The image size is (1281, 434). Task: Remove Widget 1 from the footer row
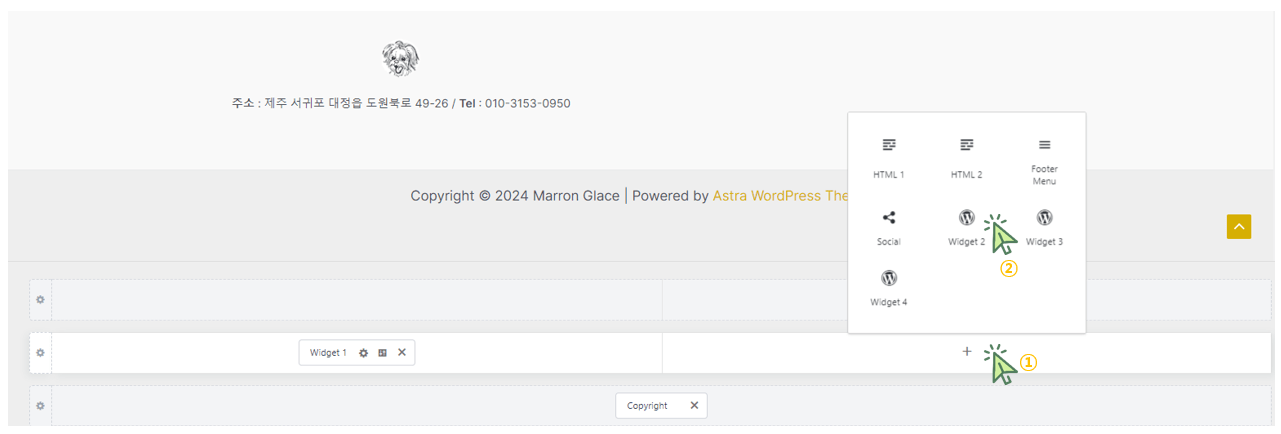[402, 353]
